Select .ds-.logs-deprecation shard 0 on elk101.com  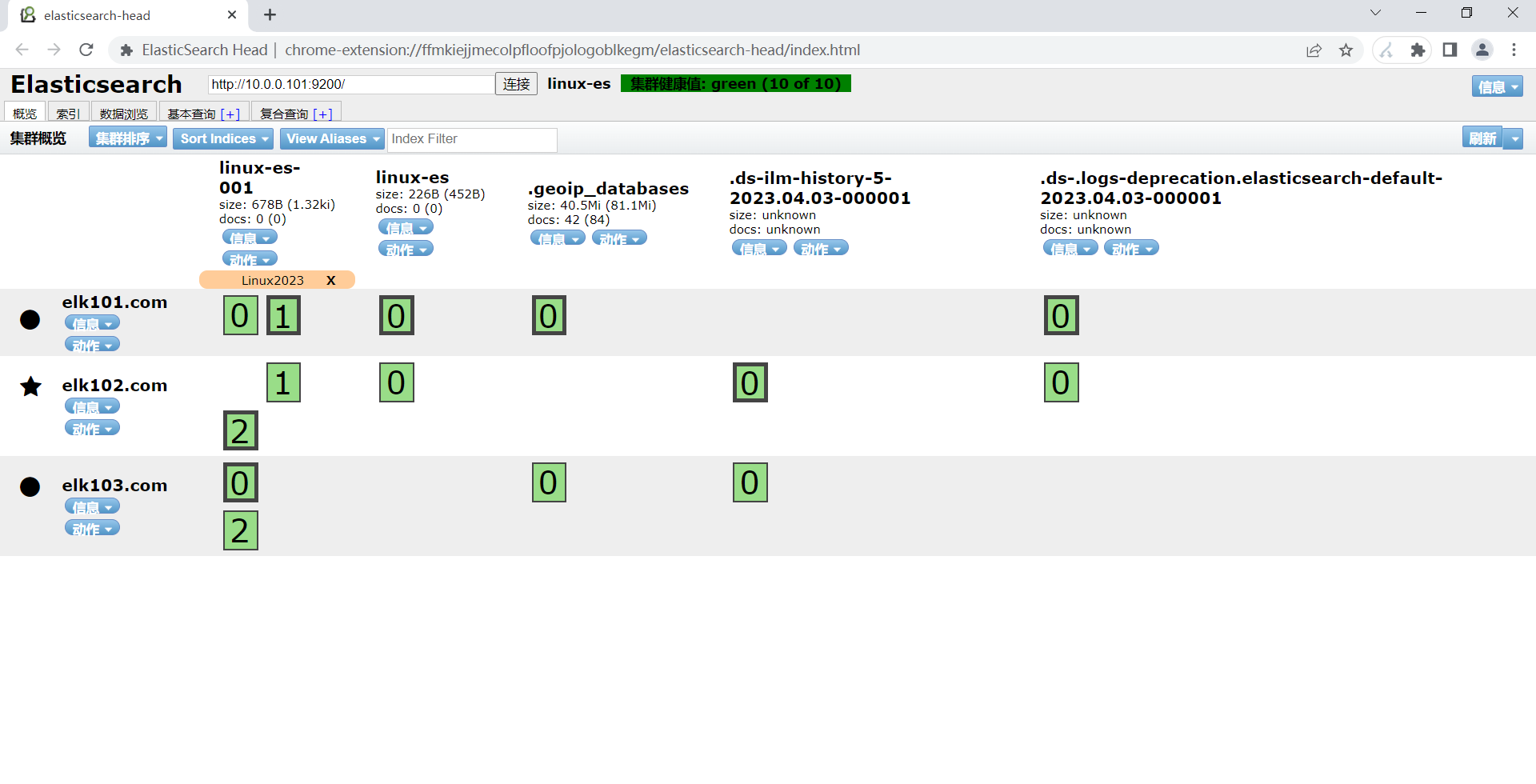(1062, 315)
